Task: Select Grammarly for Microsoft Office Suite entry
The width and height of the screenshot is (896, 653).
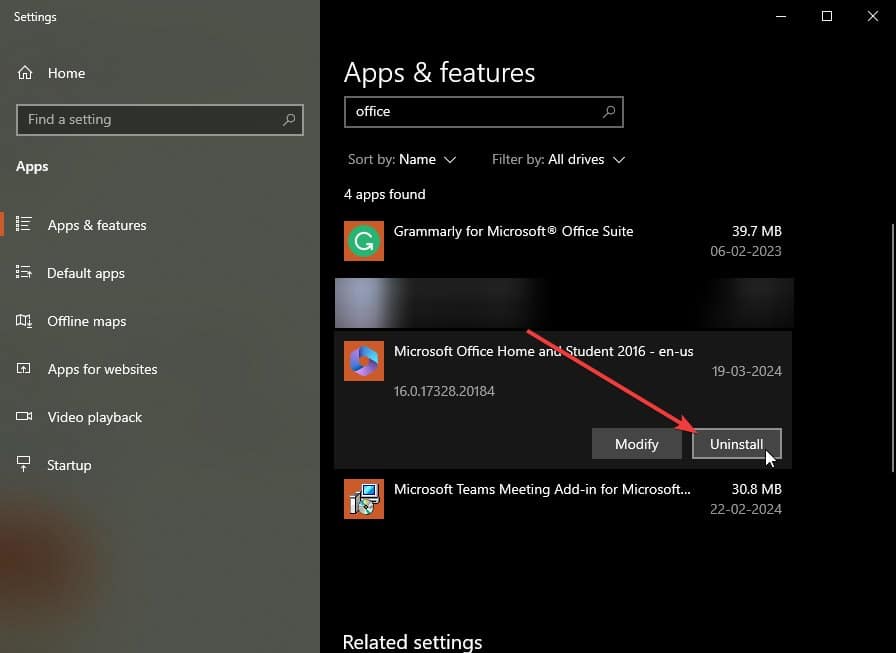Action: click(x=563, y=241)
